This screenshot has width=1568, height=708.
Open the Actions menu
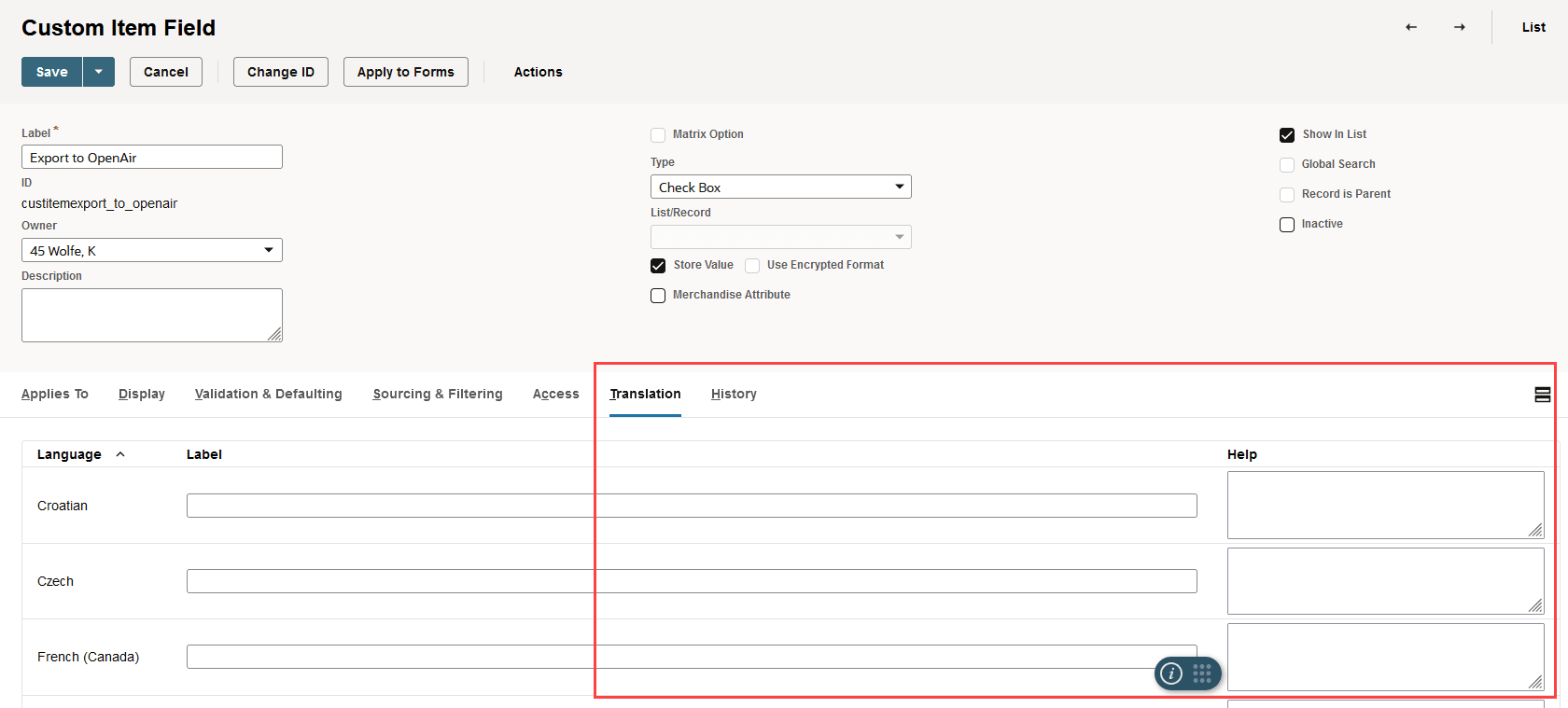pos(539,72)
